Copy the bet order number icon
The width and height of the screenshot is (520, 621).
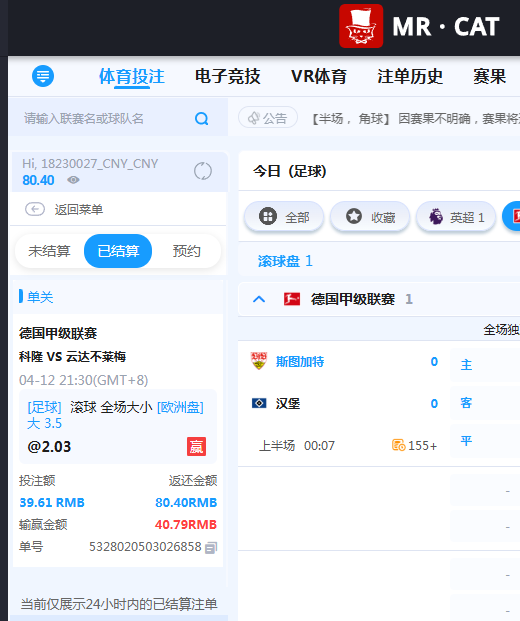coord(211,547)
